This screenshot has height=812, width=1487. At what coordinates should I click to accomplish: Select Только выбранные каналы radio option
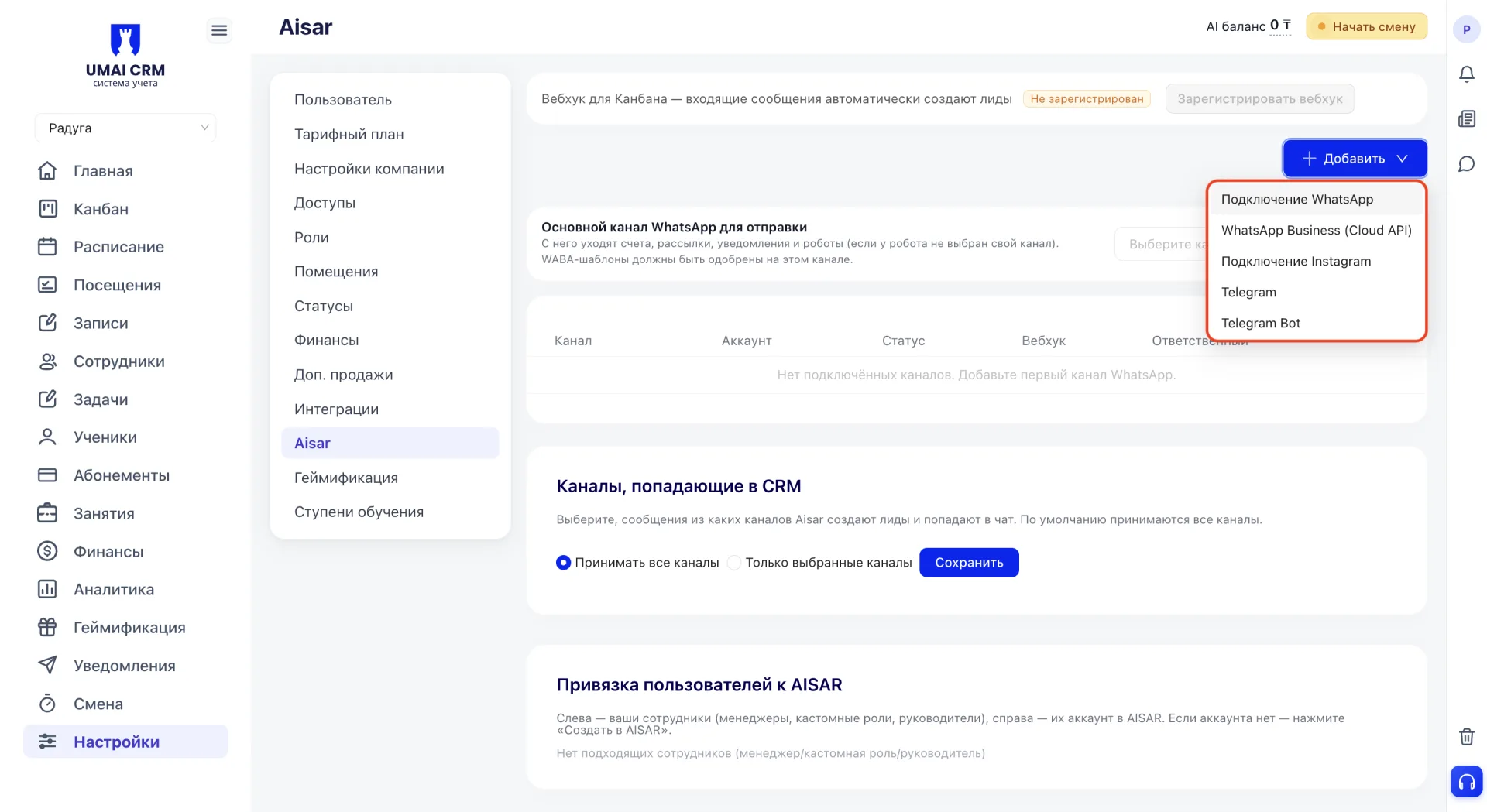[x=734, y=563]
